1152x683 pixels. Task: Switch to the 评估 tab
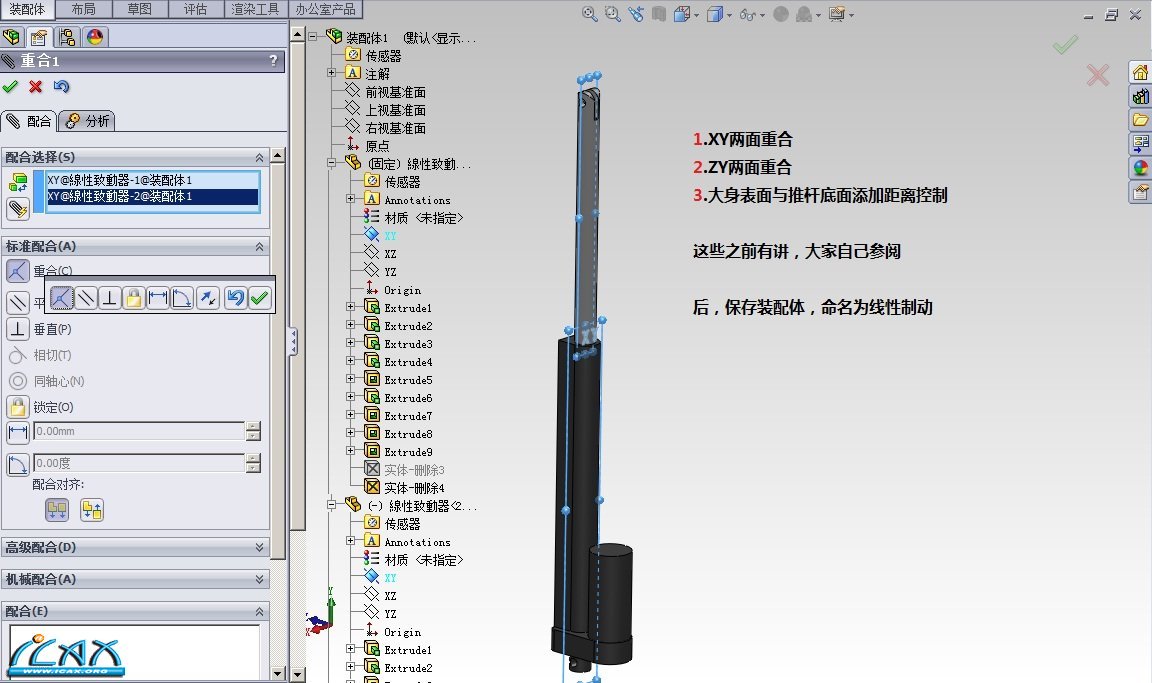click(195, 9)
